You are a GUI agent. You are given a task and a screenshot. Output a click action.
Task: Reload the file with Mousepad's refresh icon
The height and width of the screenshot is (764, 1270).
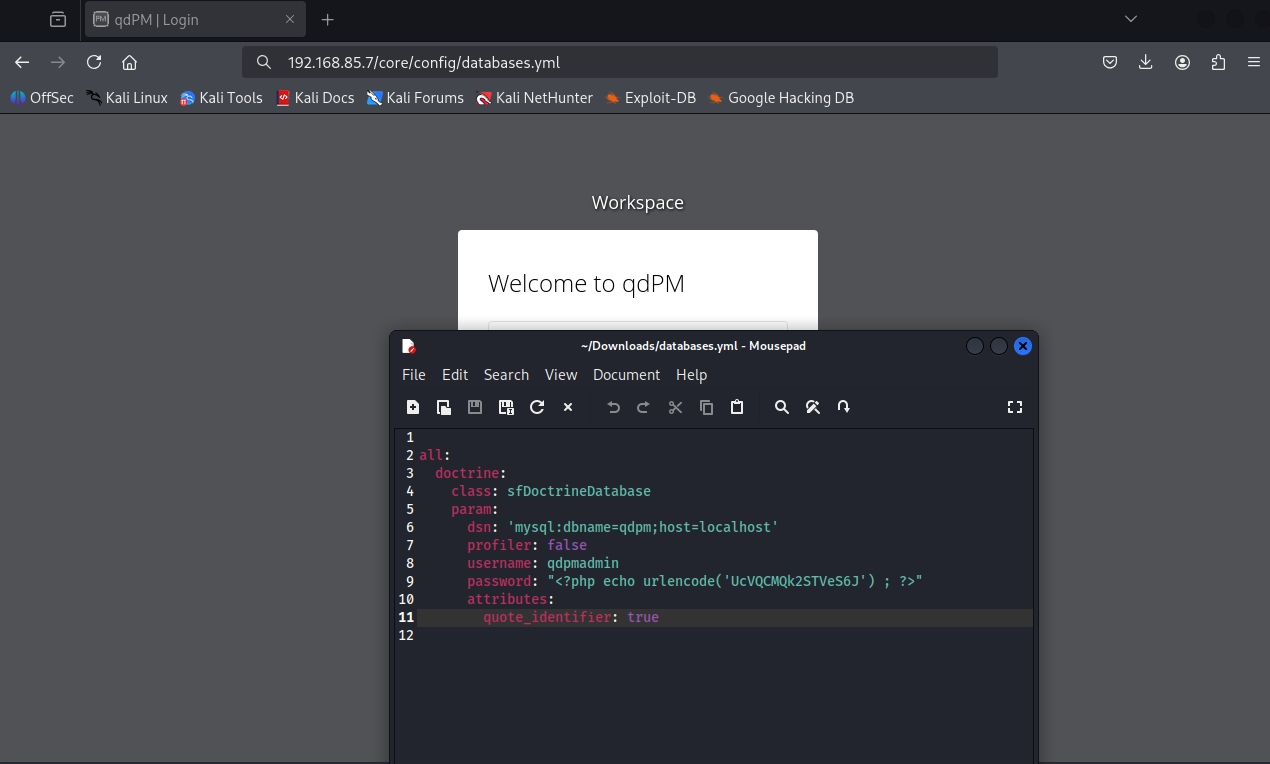click(x=537, y=407)
